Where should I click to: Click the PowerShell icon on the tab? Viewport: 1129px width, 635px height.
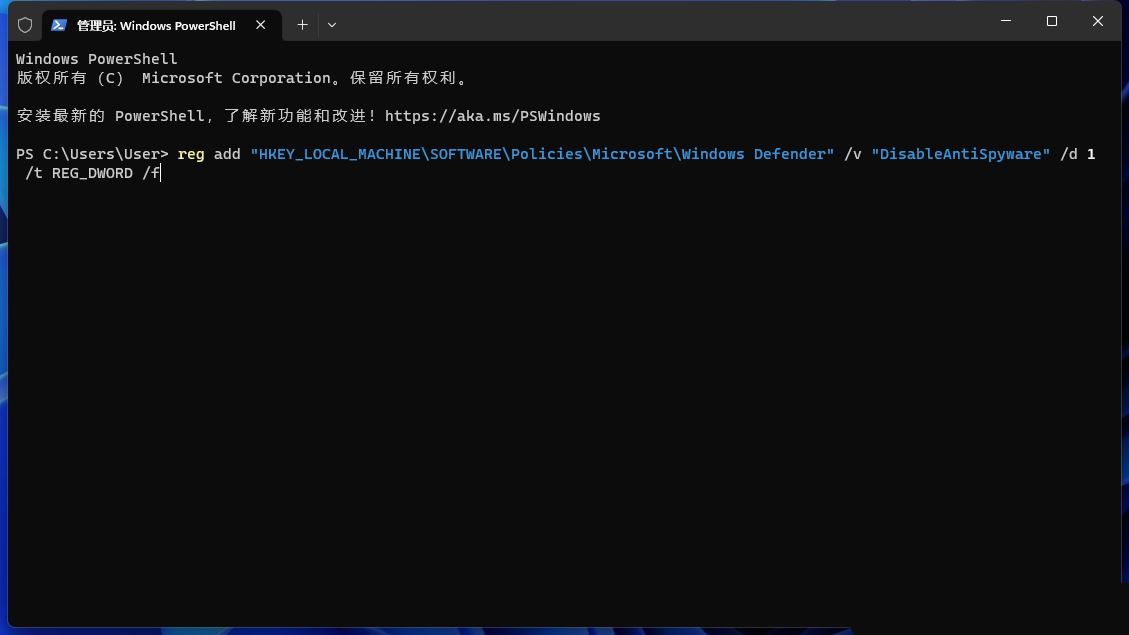60,25
